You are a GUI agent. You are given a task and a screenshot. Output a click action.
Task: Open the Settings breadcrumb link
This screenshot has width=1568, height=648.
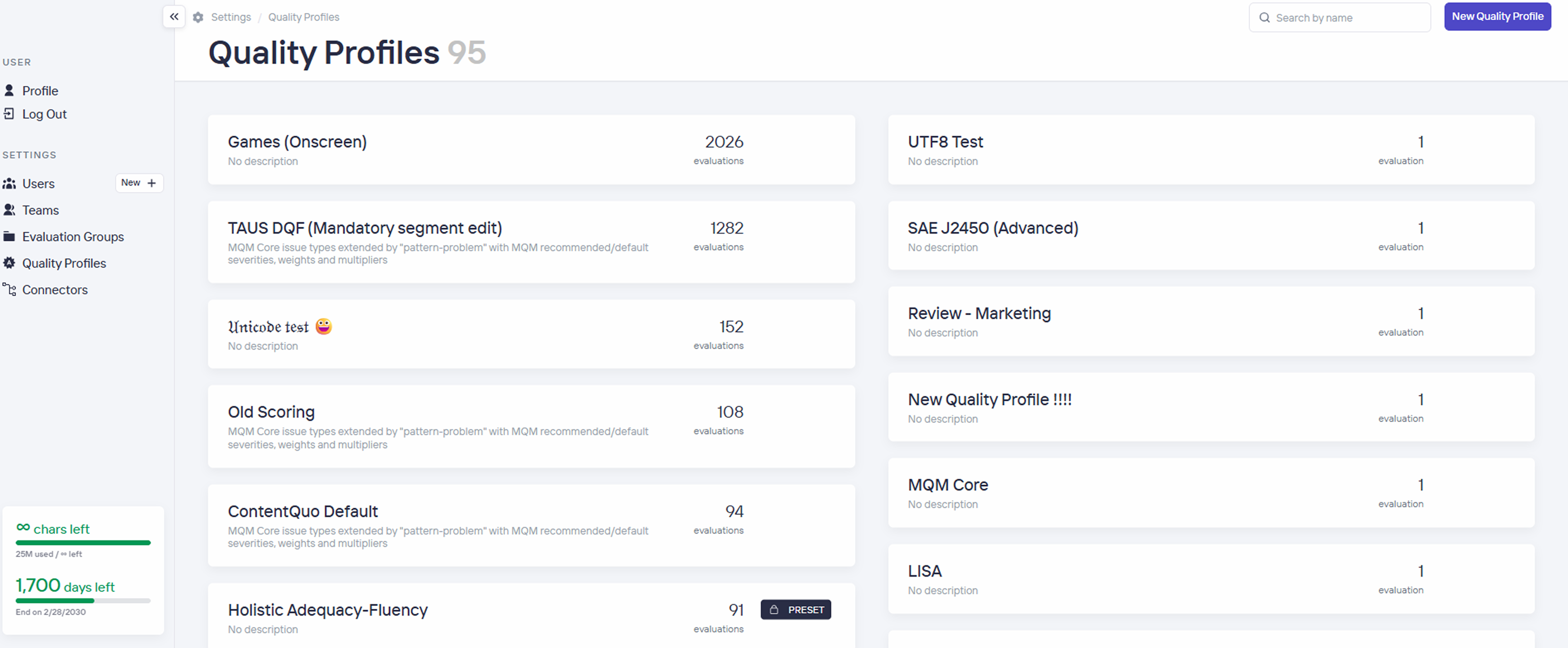coord(231,17)
